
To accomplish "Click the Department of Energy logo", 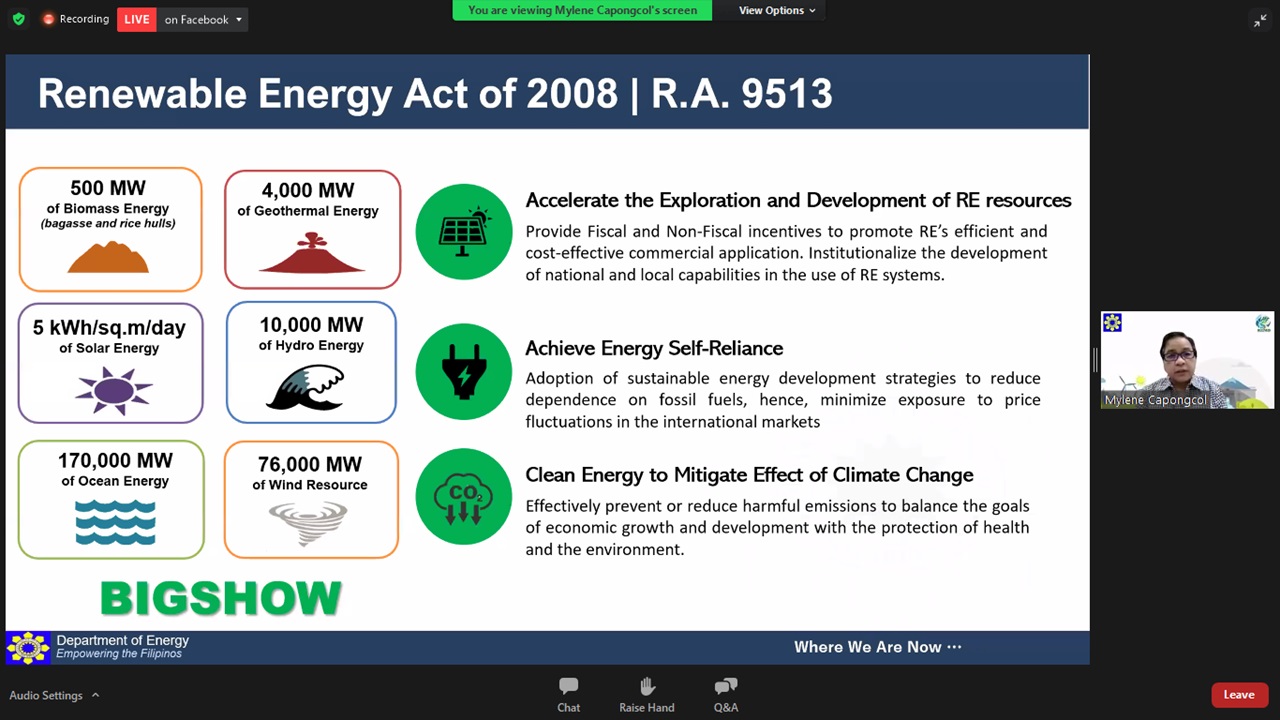I will pyautogui.click(x=28, y=648).
